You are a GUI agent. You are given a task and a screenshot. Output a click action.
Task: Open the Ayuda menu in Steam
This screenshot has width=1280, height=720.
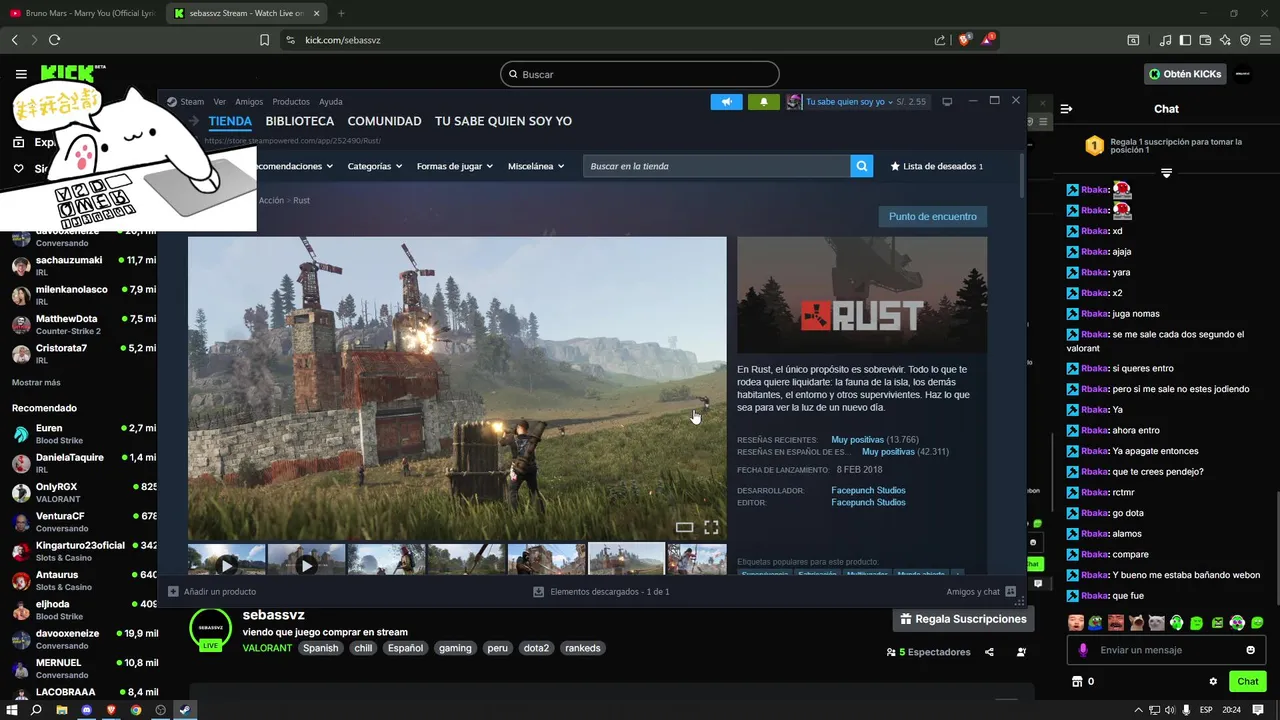[330, 102]
